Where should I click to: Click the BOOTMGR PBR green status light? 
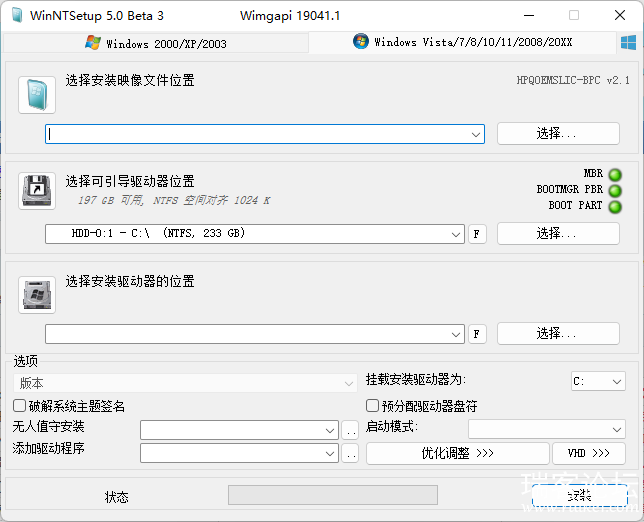point(615,191)
